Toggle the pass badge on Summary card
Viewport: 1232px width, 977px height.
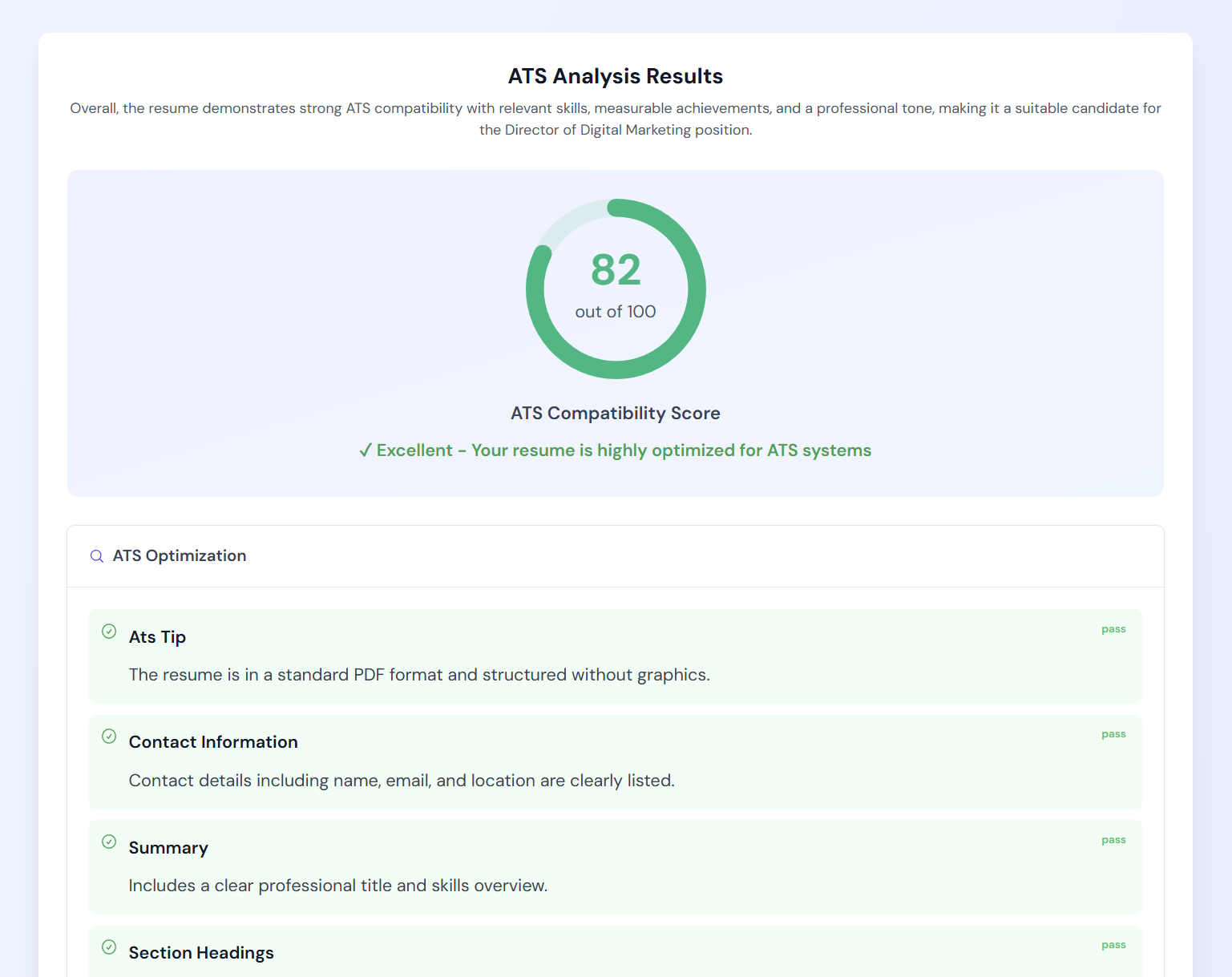click(x=1113, y=840)
